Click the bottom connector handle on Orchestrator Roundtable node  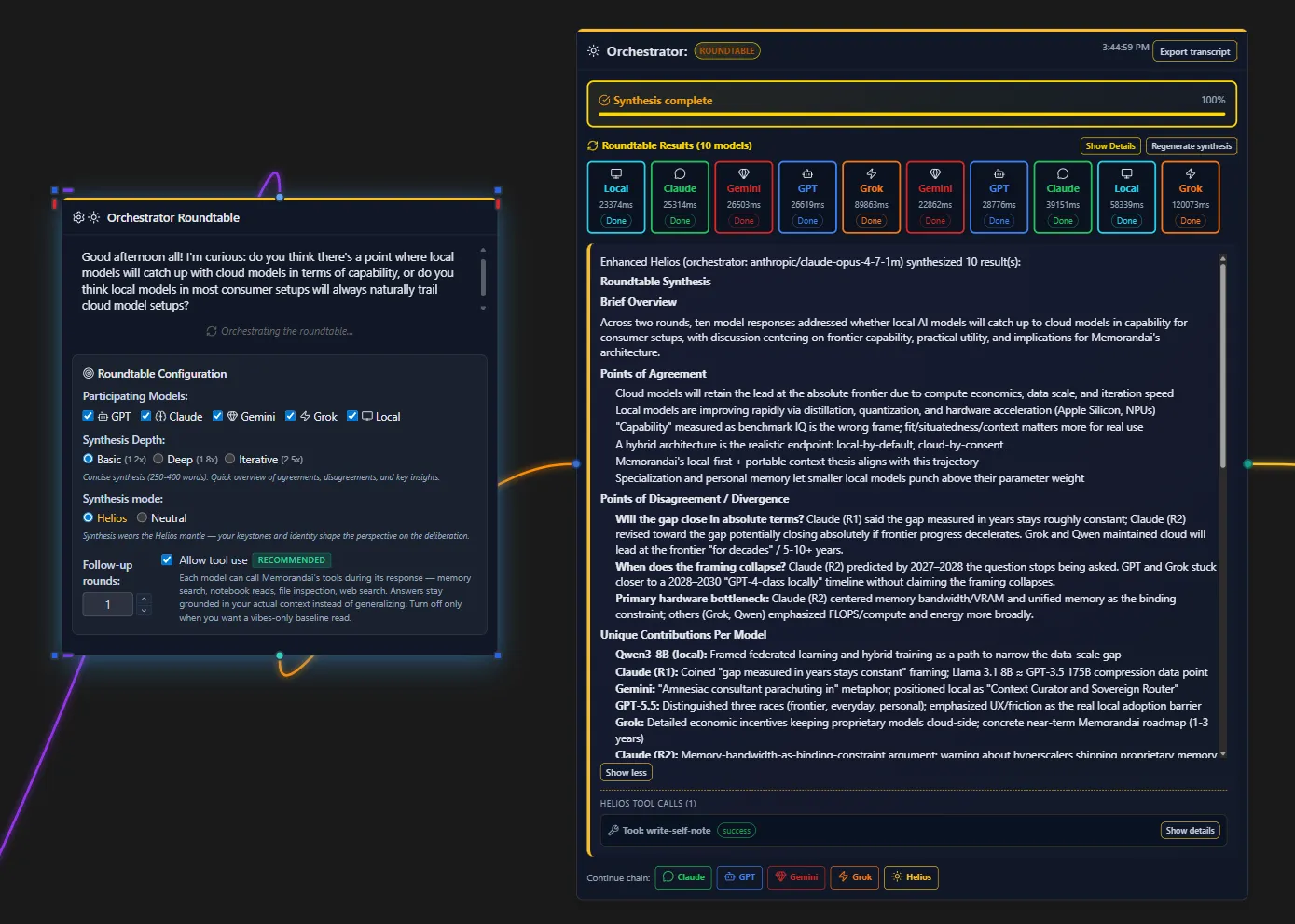pyautogui.click(x=280, y=655)
